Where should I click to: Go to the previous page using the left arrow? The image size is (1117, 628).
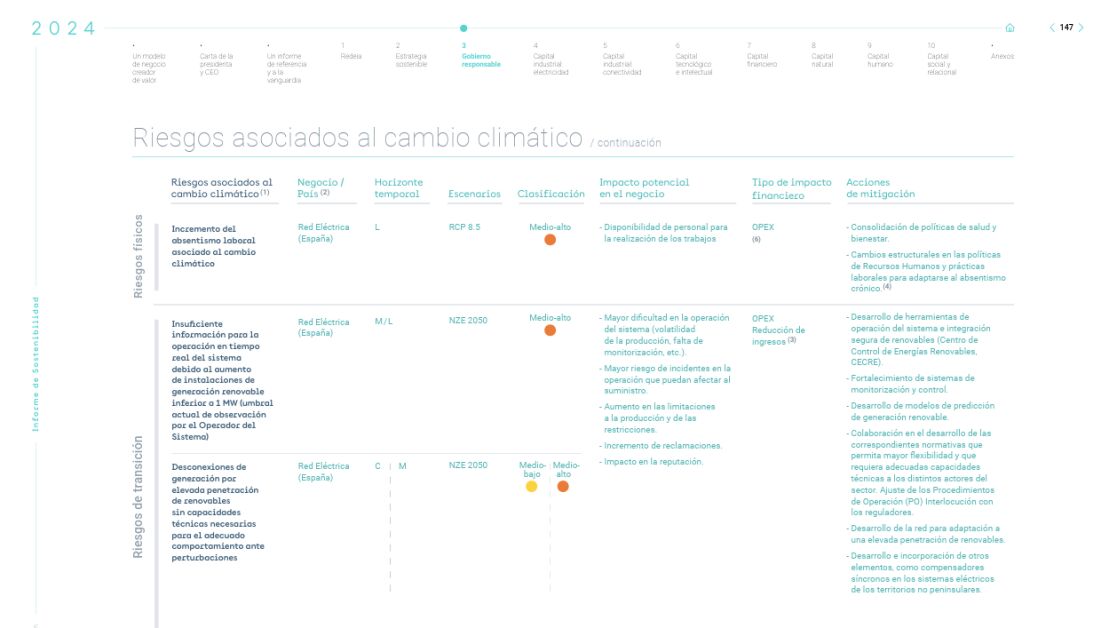coord(1051,28)
